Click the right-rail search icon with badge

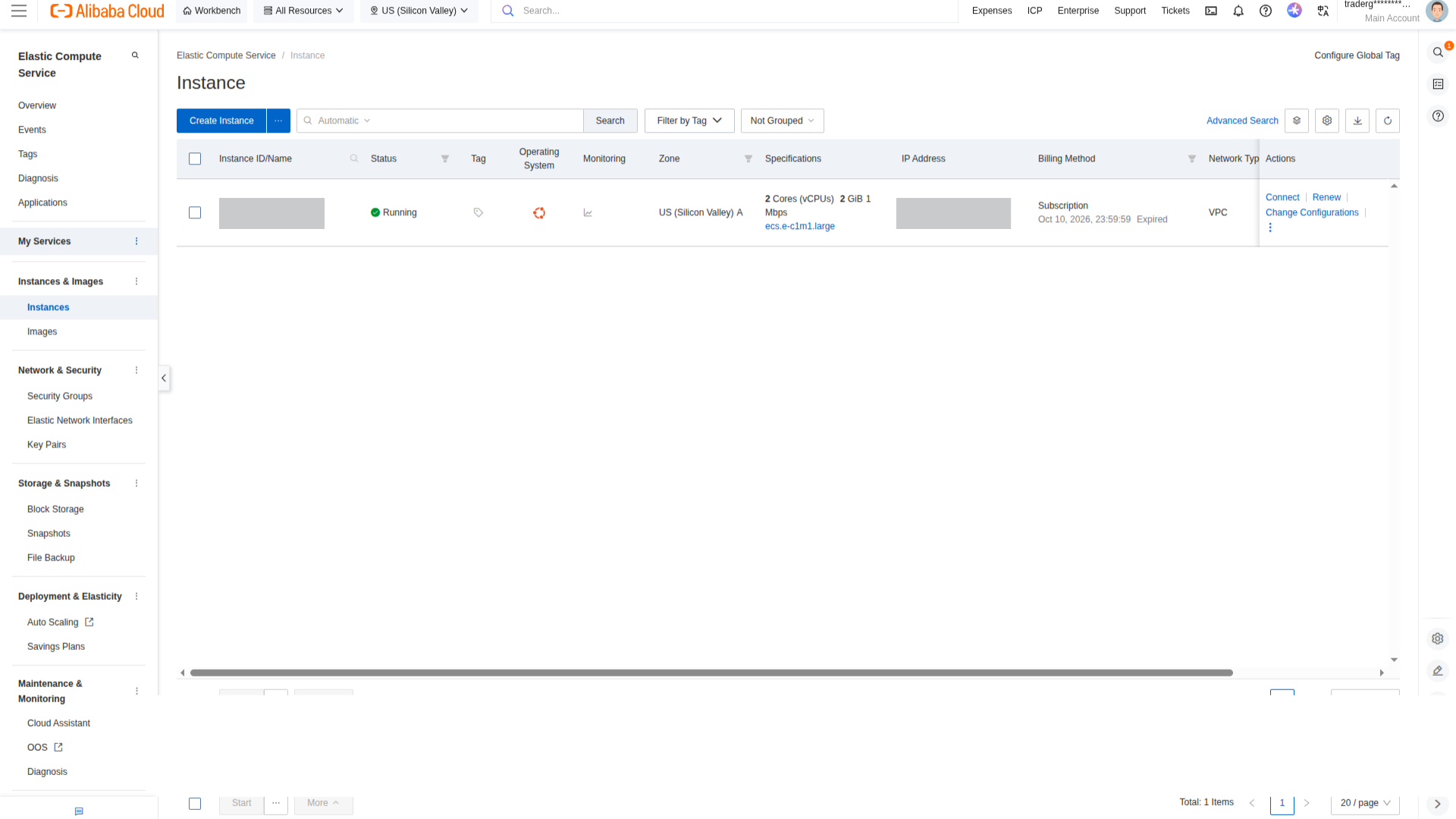click(x=1438, y=52)
